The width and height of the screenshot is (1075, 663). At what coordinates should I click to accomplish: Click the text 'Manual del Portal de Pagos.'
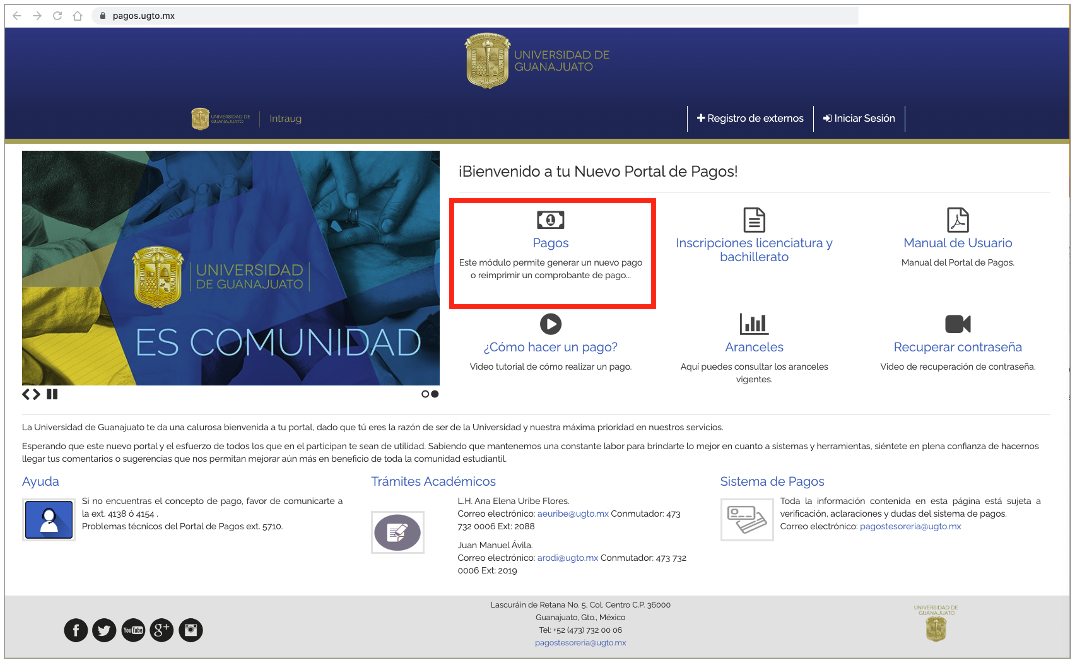[x=958, y=263]
